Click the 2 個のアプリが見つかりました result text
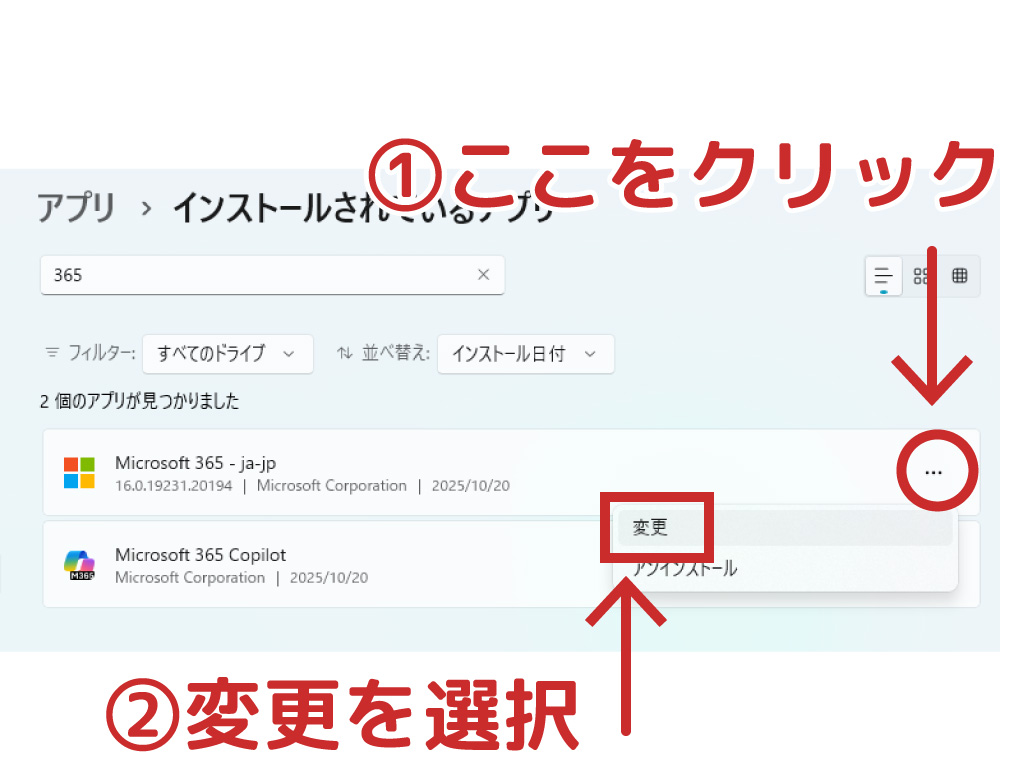Screen dimensions: 1011x777 [139, 401]
